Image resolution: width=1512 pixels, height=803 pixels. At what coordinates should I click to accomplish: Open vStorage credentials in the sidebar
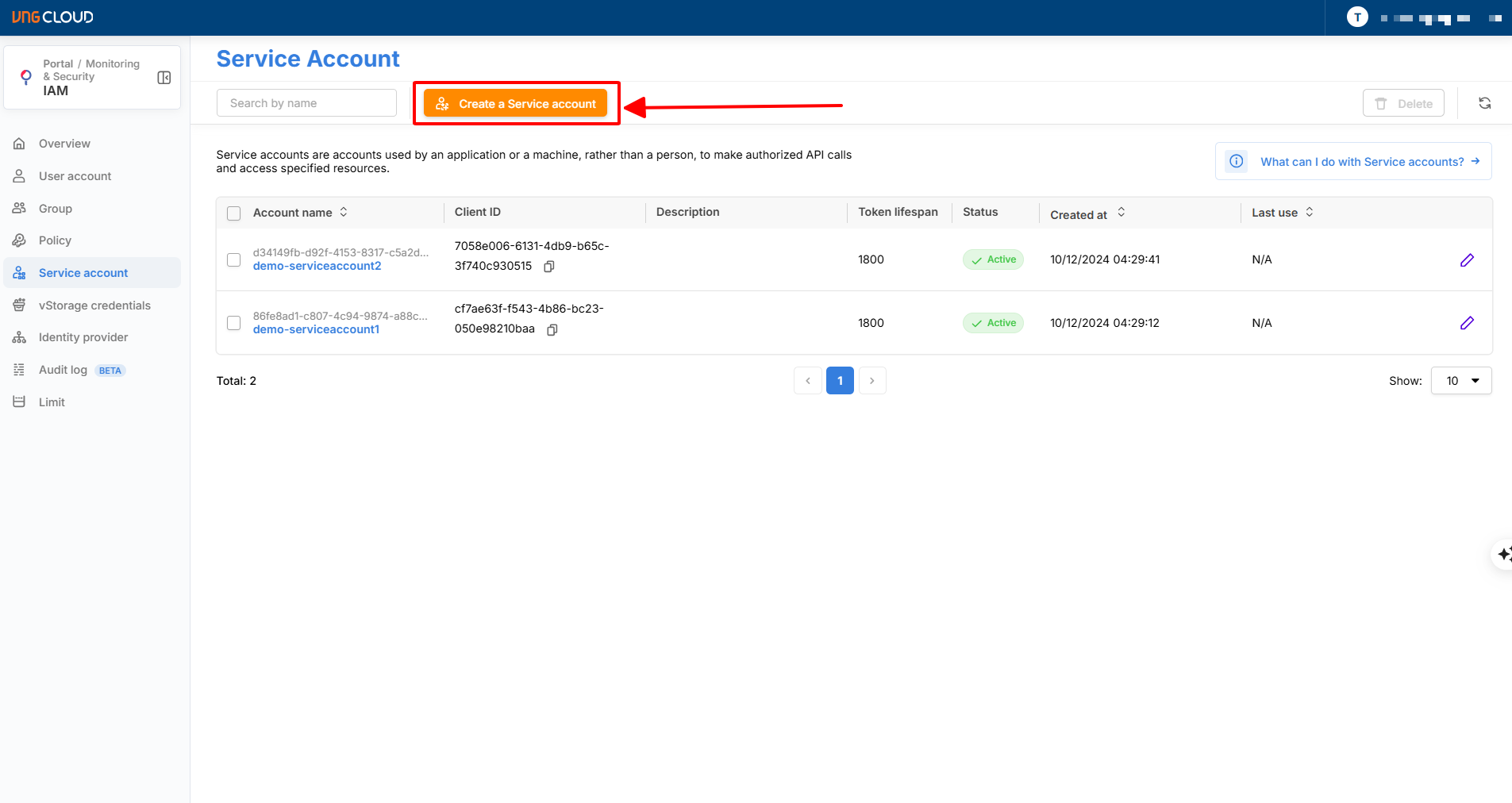click(94, 305)
